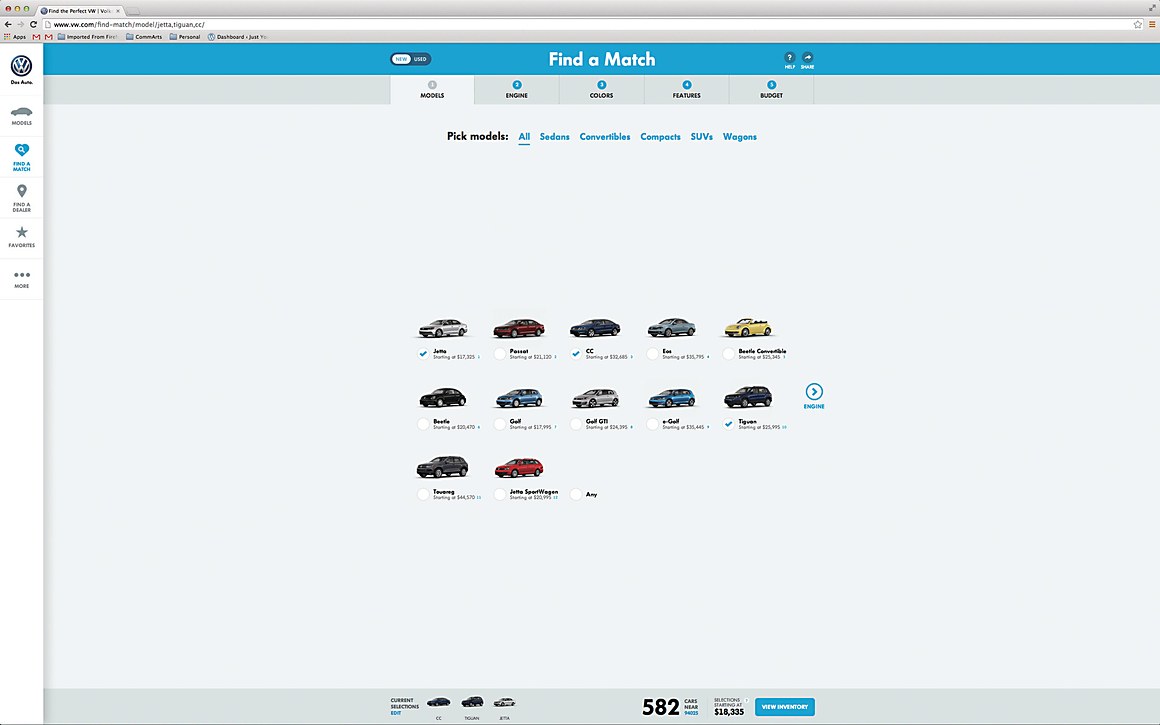
Task: Go to step 4 Features tab
Action: pos(687,90)
